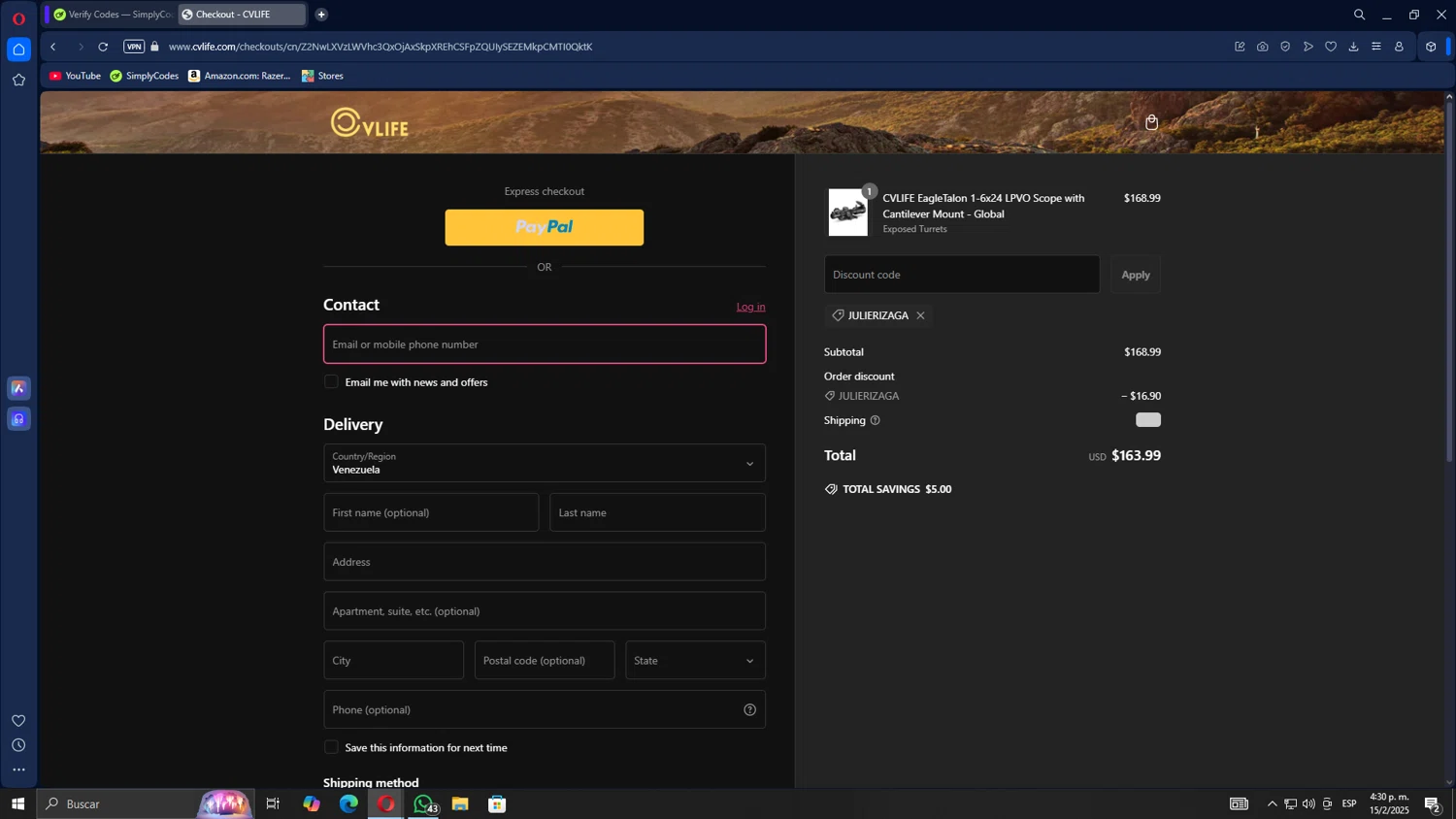
Task: Open search tabs magnifier icon
Action: tap(1359, 15)
